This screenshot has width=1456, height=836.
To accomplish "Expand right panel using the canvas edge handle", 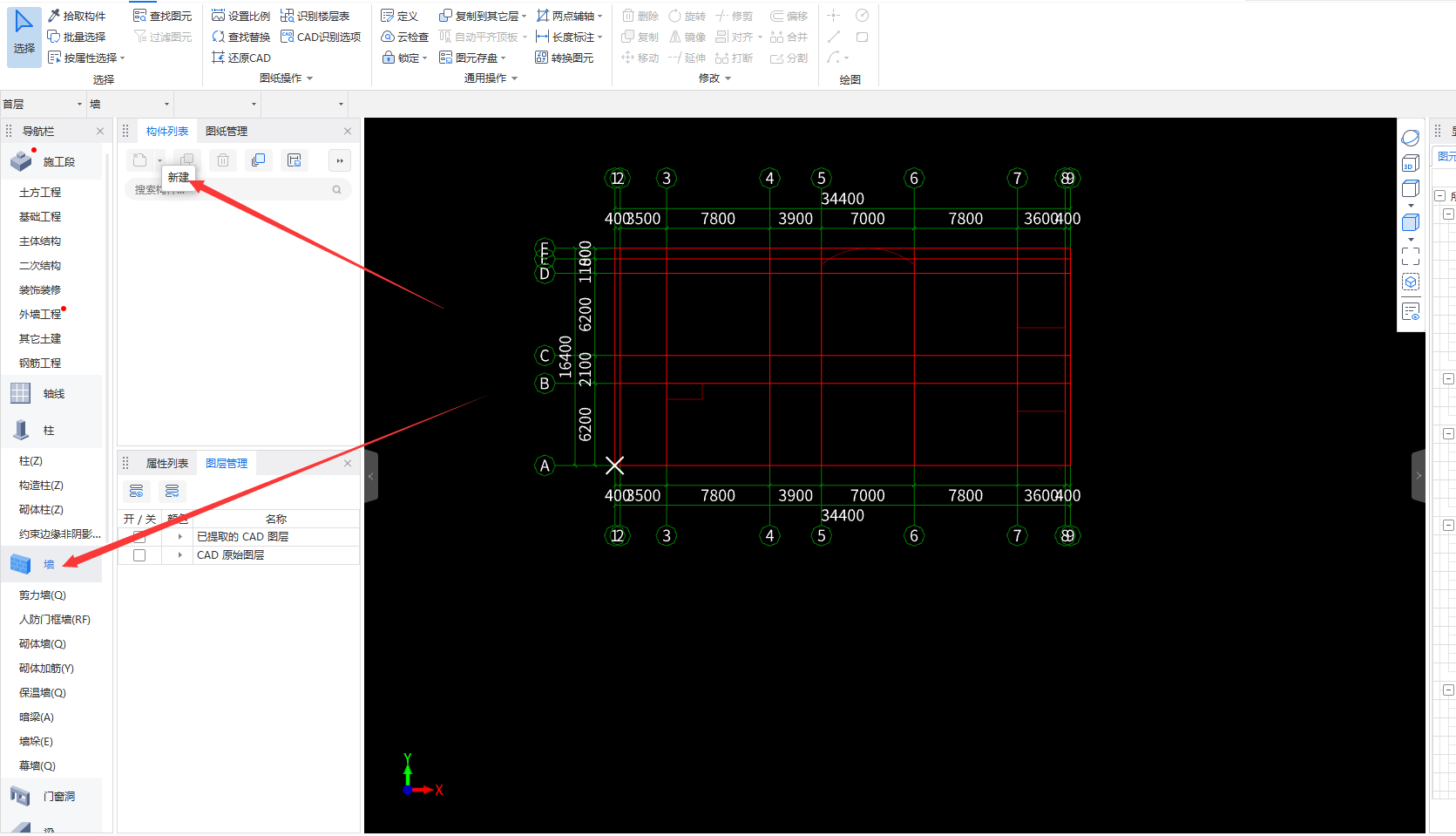I will 1418,476.
